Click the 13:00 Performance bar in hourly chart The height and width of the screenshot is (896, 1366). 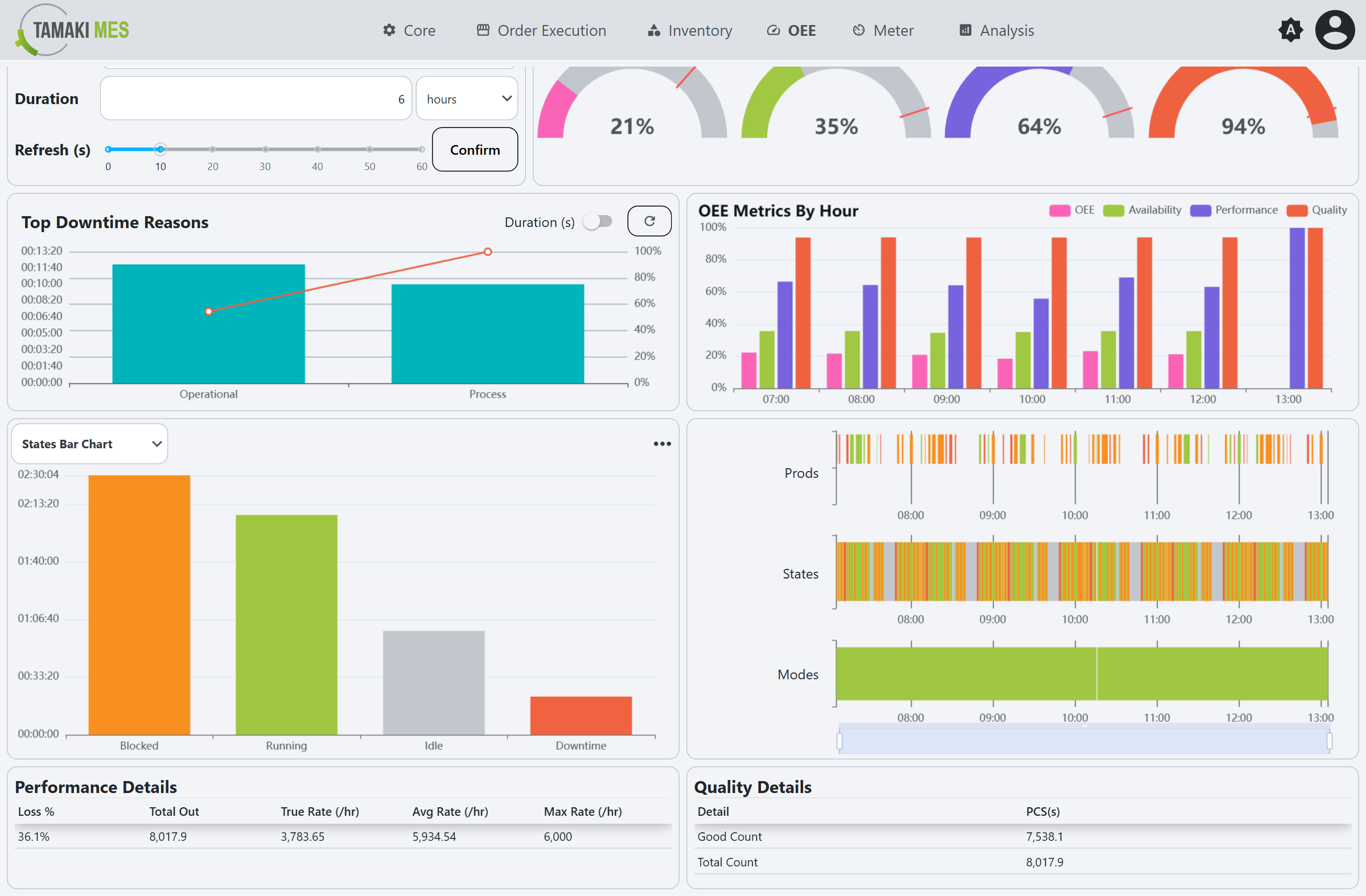(x=1297, y=308)
